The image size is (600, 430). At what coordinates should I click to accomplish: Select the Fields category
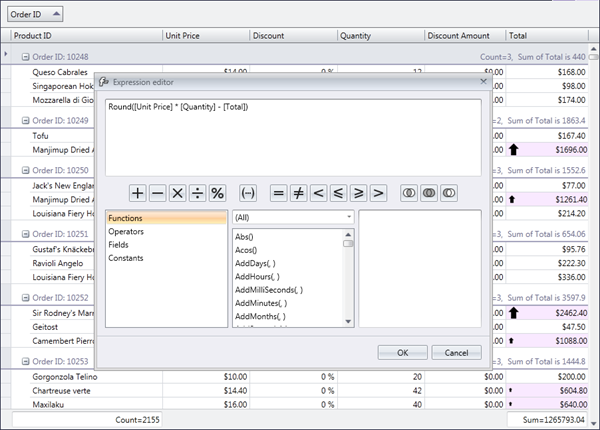click(166, 245)
